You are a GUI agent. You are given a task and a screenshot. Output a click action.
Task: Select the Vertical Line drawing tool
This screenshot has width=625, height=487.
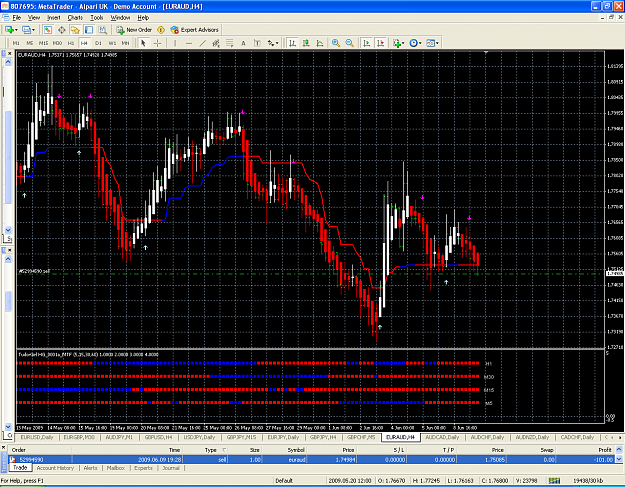[x=175, y=43]
